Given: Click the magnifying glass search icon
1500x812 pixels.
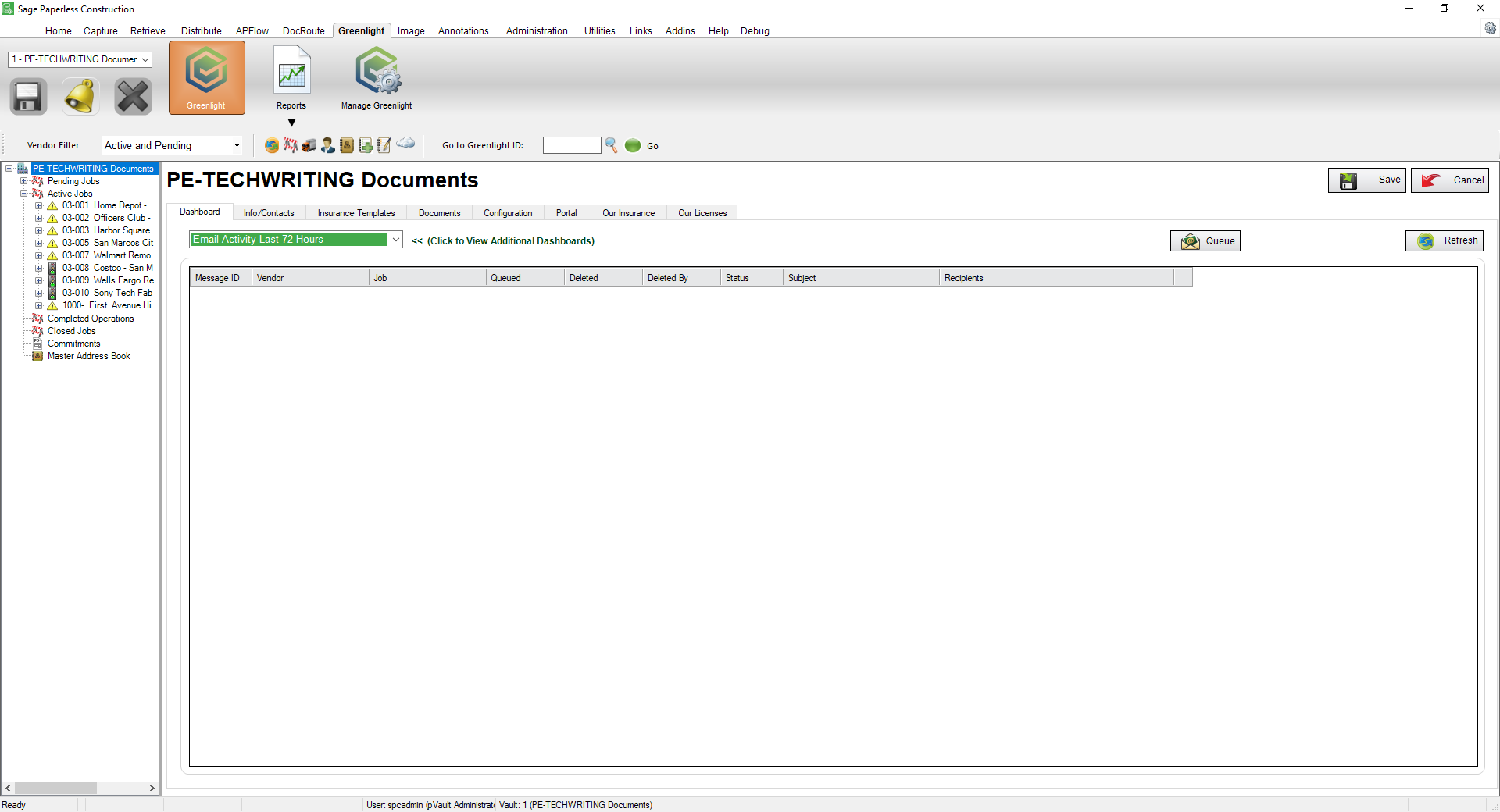Looking at the screenshot, I should click(612, 145).
